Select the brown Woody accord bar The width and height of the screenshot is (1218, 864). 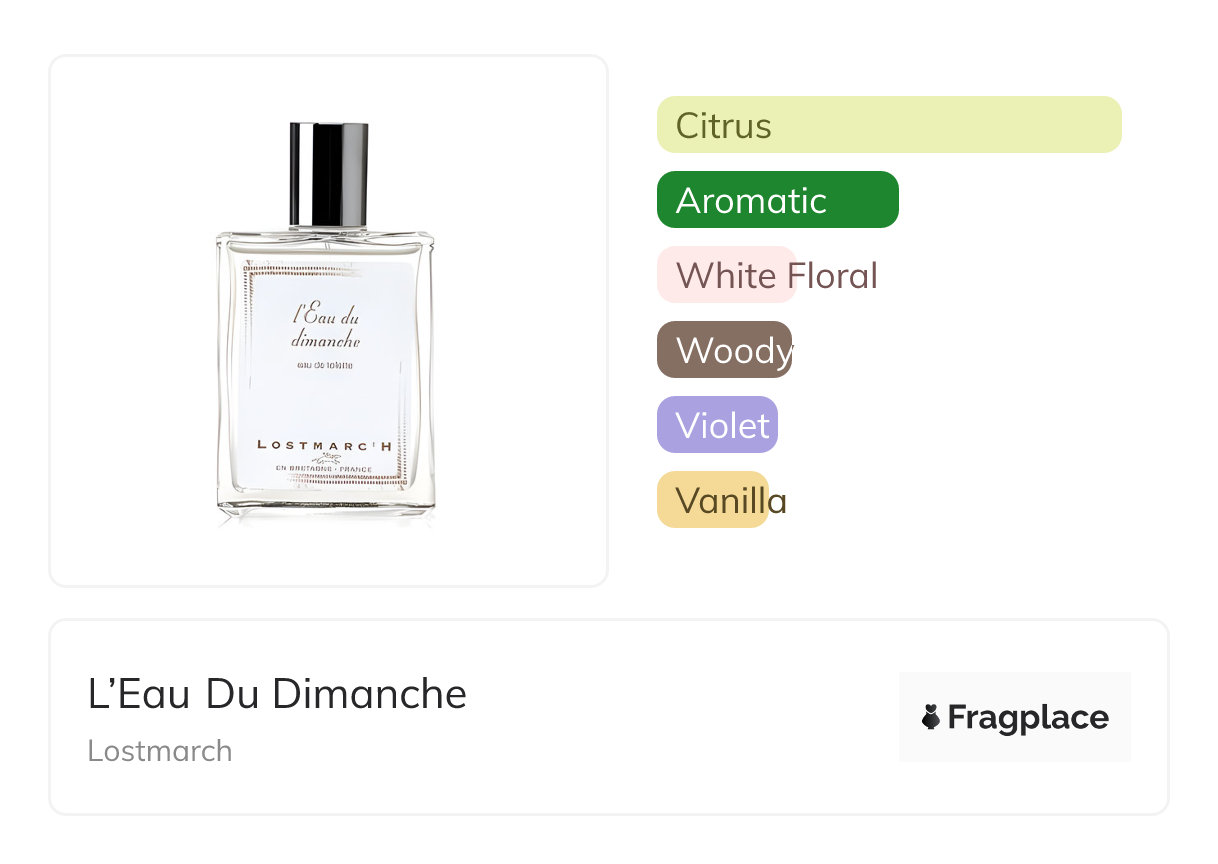point(724,350)
